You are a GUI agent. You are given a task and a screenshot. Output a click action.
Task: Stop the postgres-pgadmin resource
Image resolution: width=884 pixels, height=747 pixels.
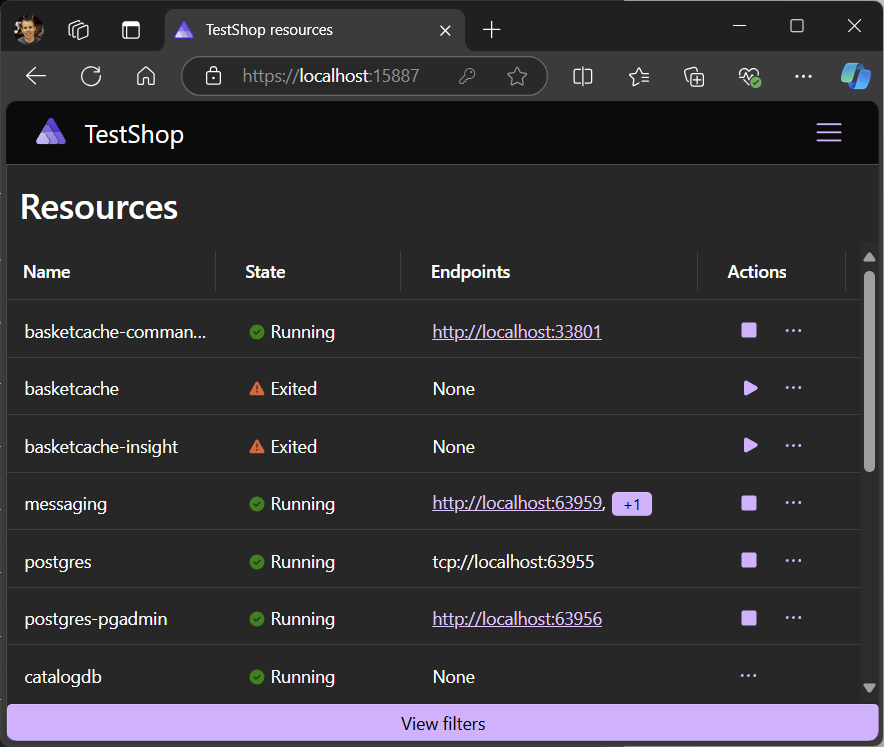tap(749, 618)
